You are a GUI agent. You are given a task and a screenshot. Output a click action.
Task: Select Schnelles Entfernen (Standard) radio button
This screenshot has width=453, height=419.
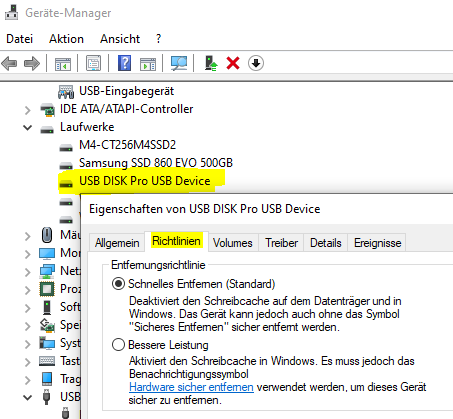pyautogui.click(x=118, y=284)
